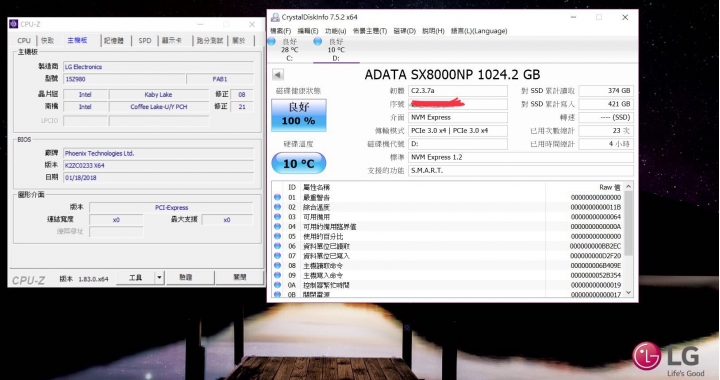Click the Kaby Lake chipset value
The width and height of the screenshot is (720, 380).
[x=158, y=95]
